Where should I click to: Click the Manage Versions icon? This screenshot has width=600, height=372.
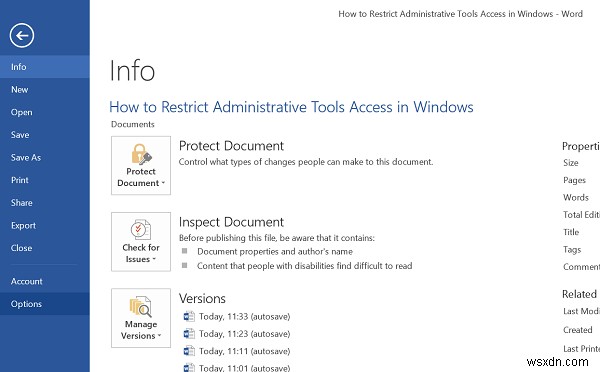(x=140, y=306)
